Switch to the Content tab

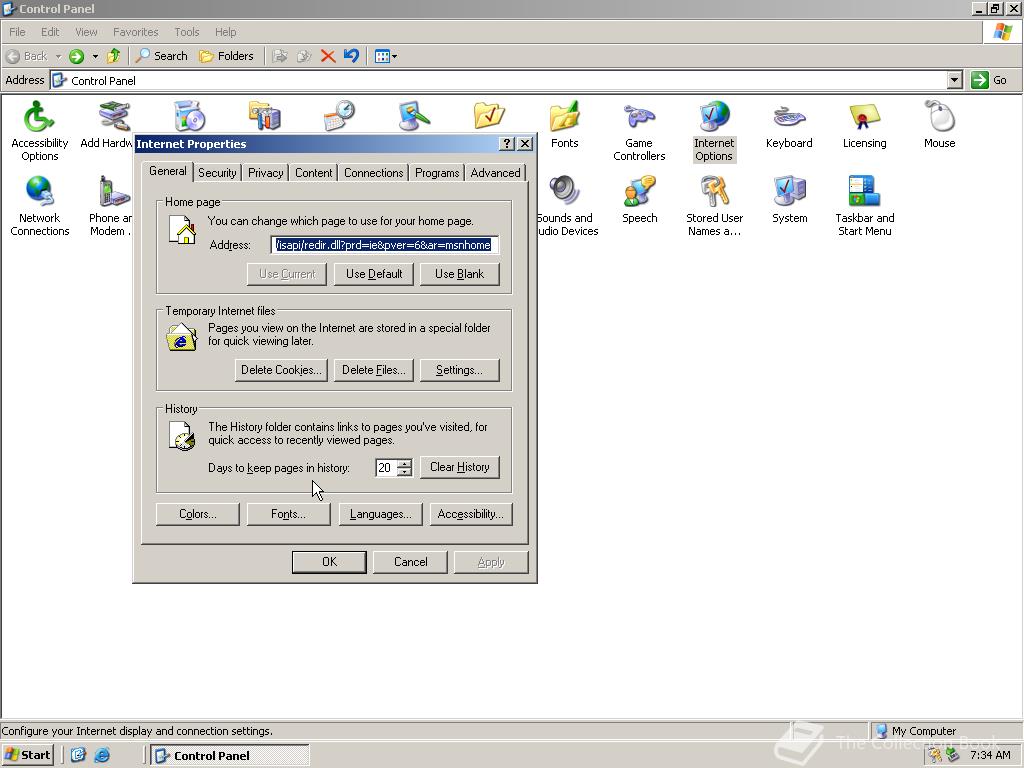click(x=313, y=173)
